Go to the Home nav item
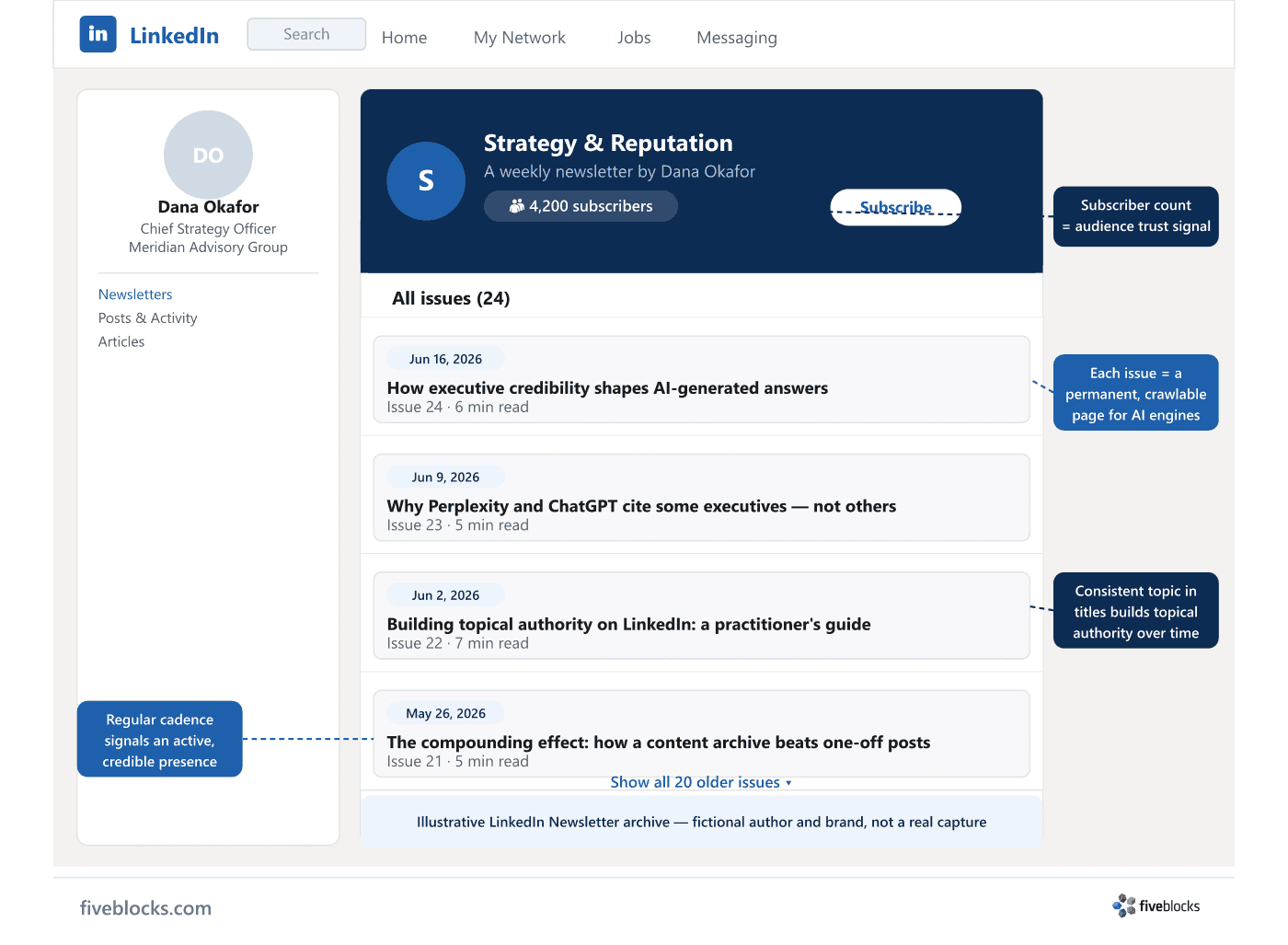 tap(404, 38)
